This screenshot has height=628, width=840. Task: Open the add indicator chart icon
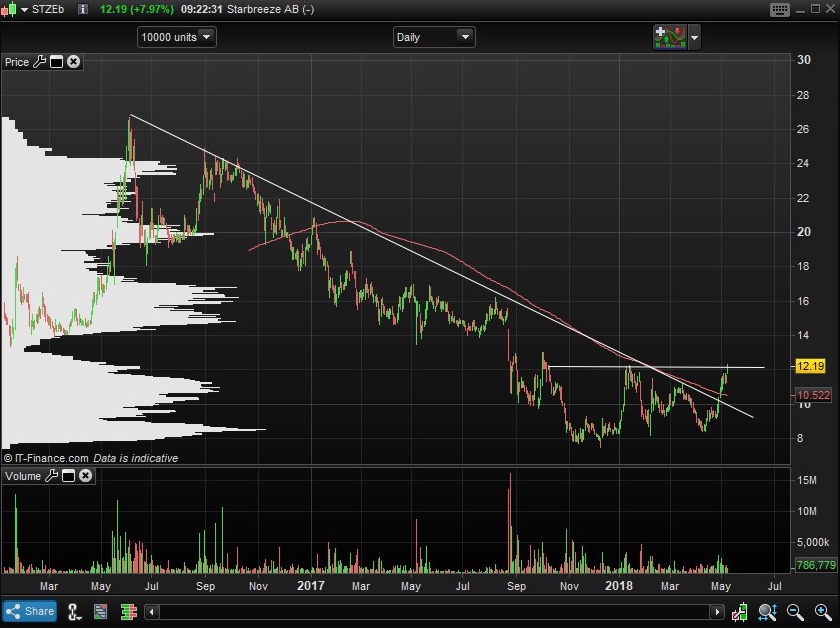point(670,38)
